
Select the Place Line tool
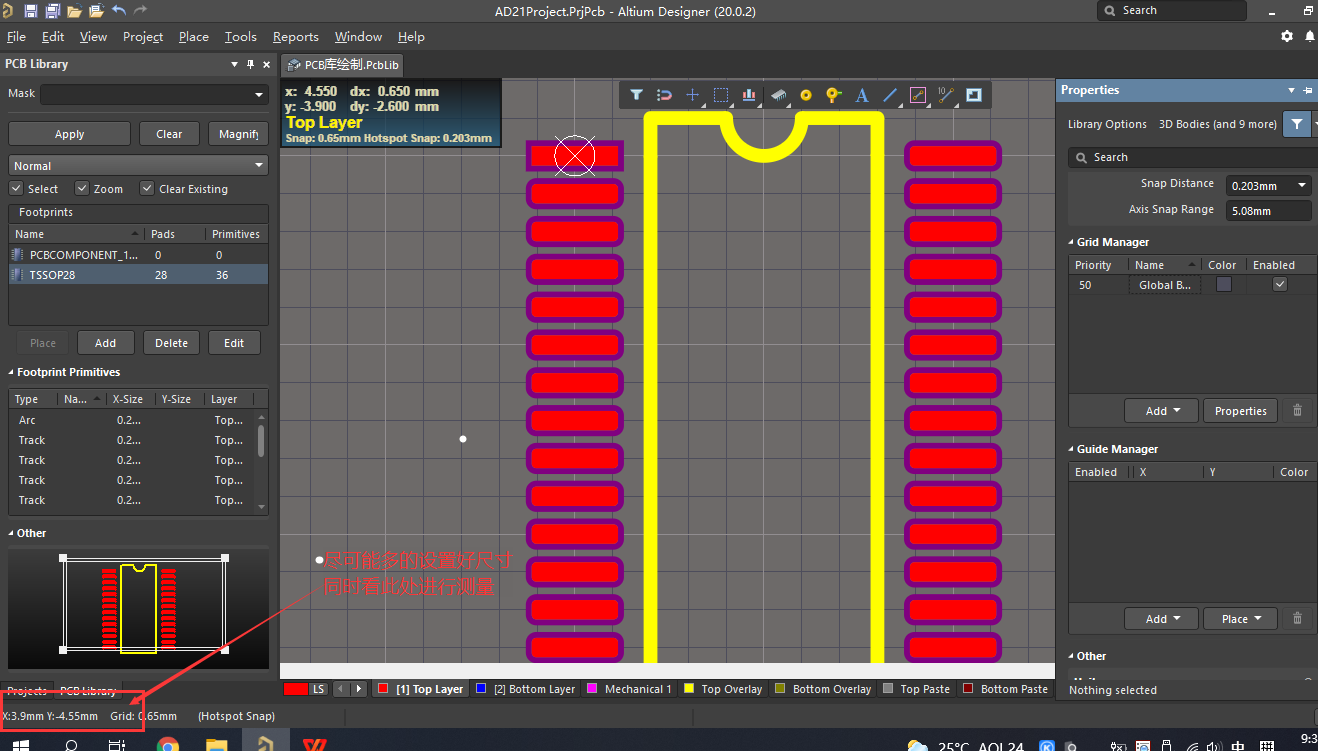click(890, 95)
